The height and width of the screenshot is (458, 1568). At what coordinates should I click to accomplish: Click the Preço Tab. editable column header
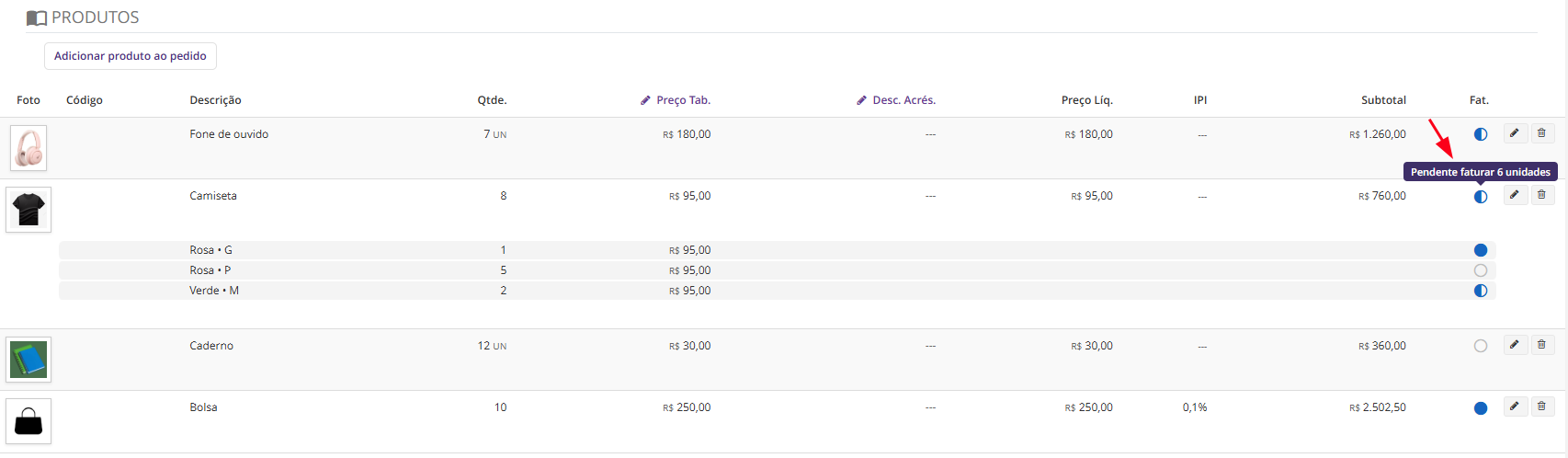pyautogui.click(x=676, y=100)
